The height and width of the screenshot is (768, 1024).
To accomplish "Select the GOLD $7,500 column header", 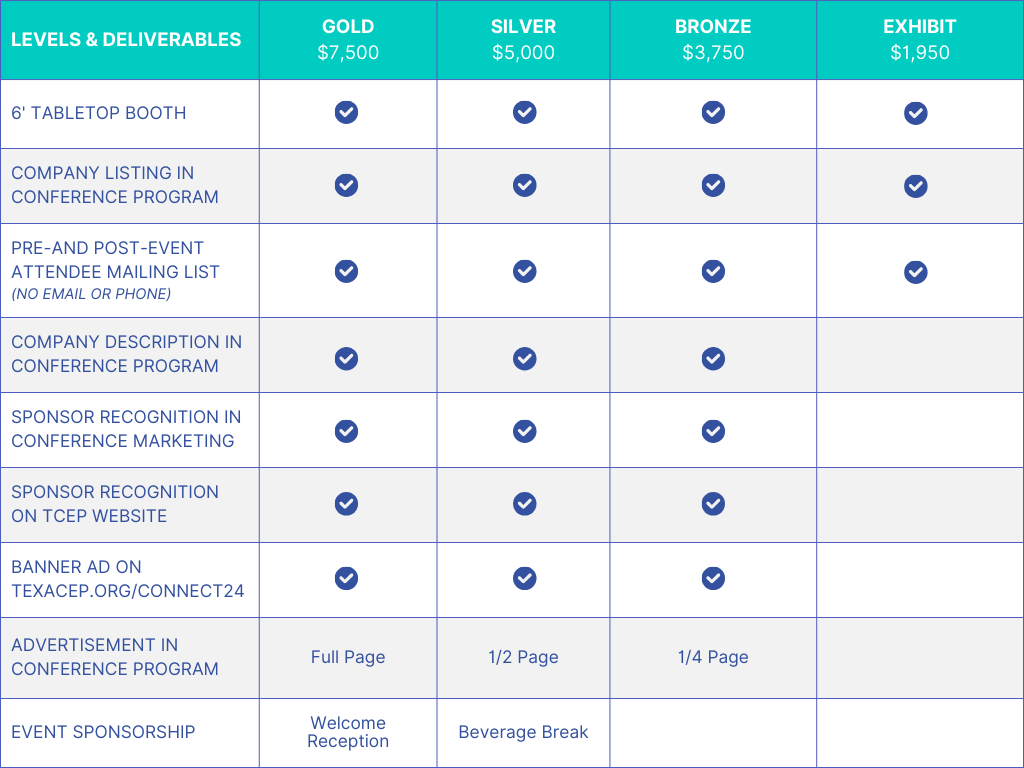I will pos(348,40).
